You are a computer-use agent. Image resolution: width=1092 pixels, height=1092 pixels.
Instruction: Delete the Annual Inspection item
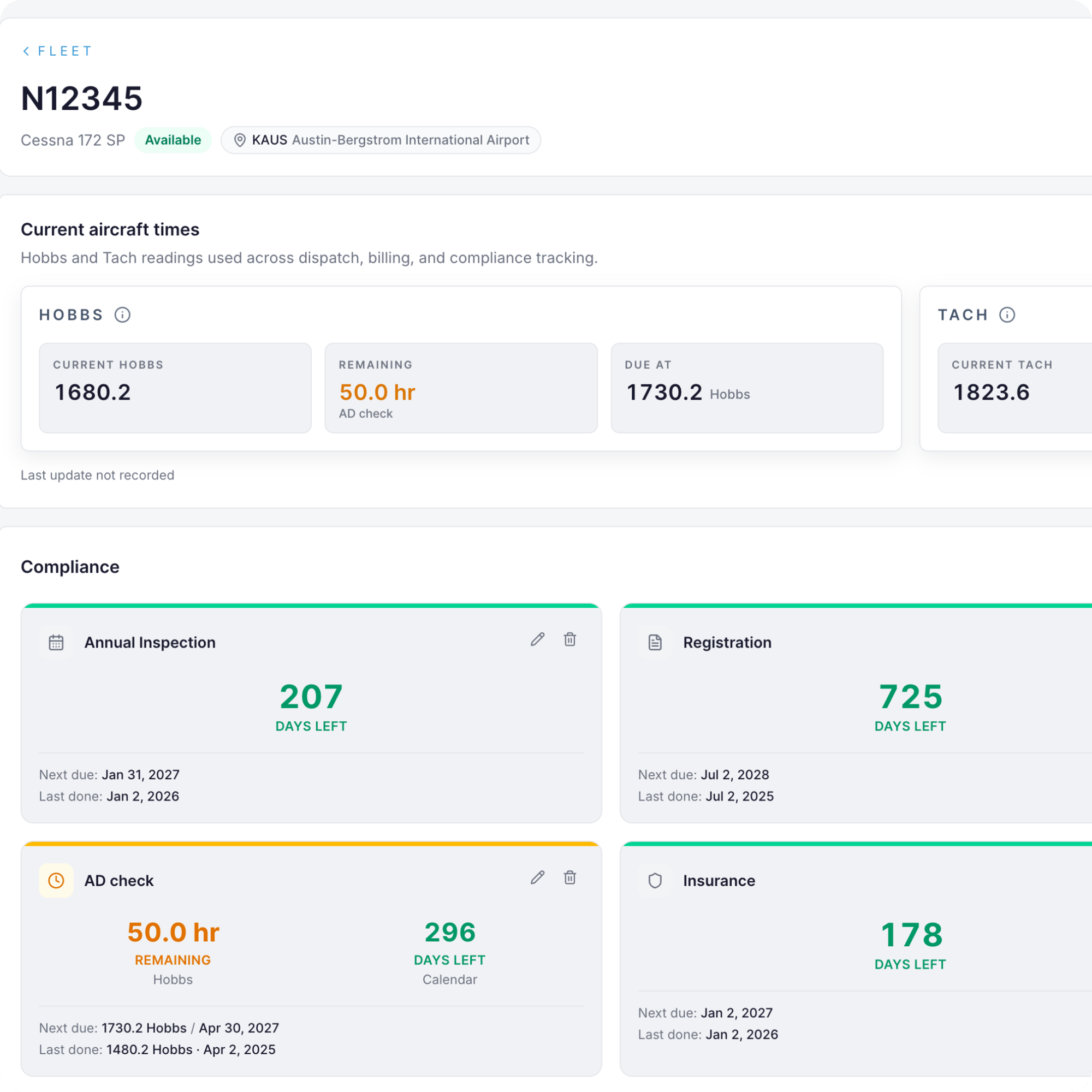[x=569, y=639]
